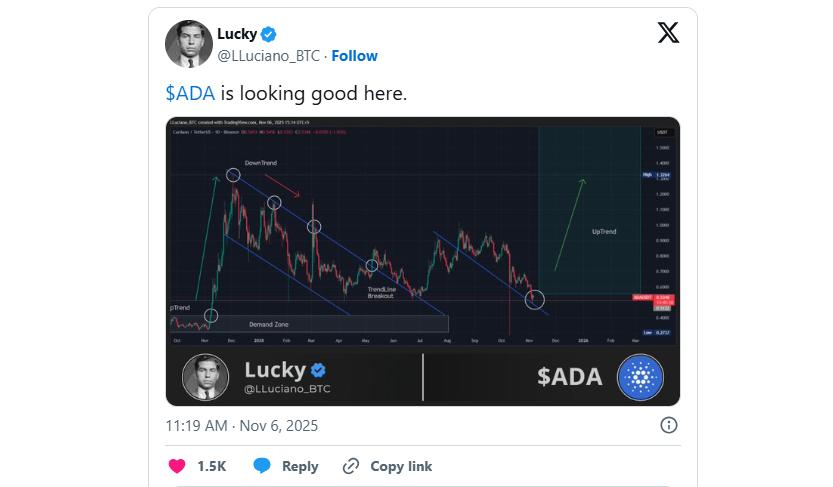Open the @LLuciano_BTC handle link
Viewport: 833px width, 487px height.
(268, 56)
